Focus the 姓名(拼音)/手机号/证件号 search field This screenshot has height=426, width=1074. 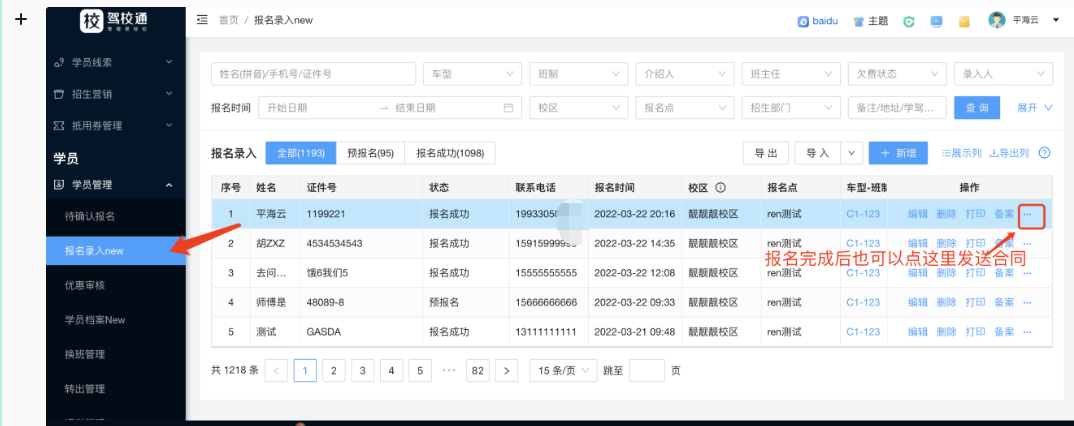[x=314, y=74]
